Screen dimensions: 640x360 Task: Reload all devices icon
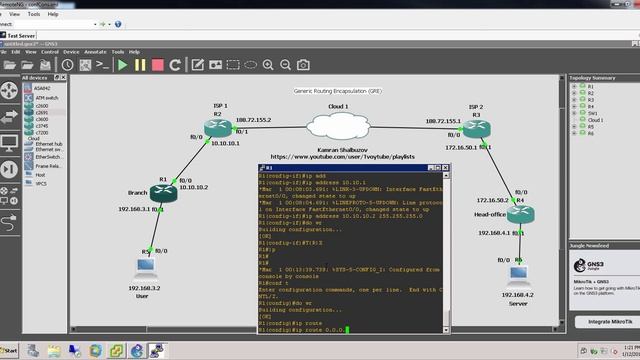coord(175,65)
